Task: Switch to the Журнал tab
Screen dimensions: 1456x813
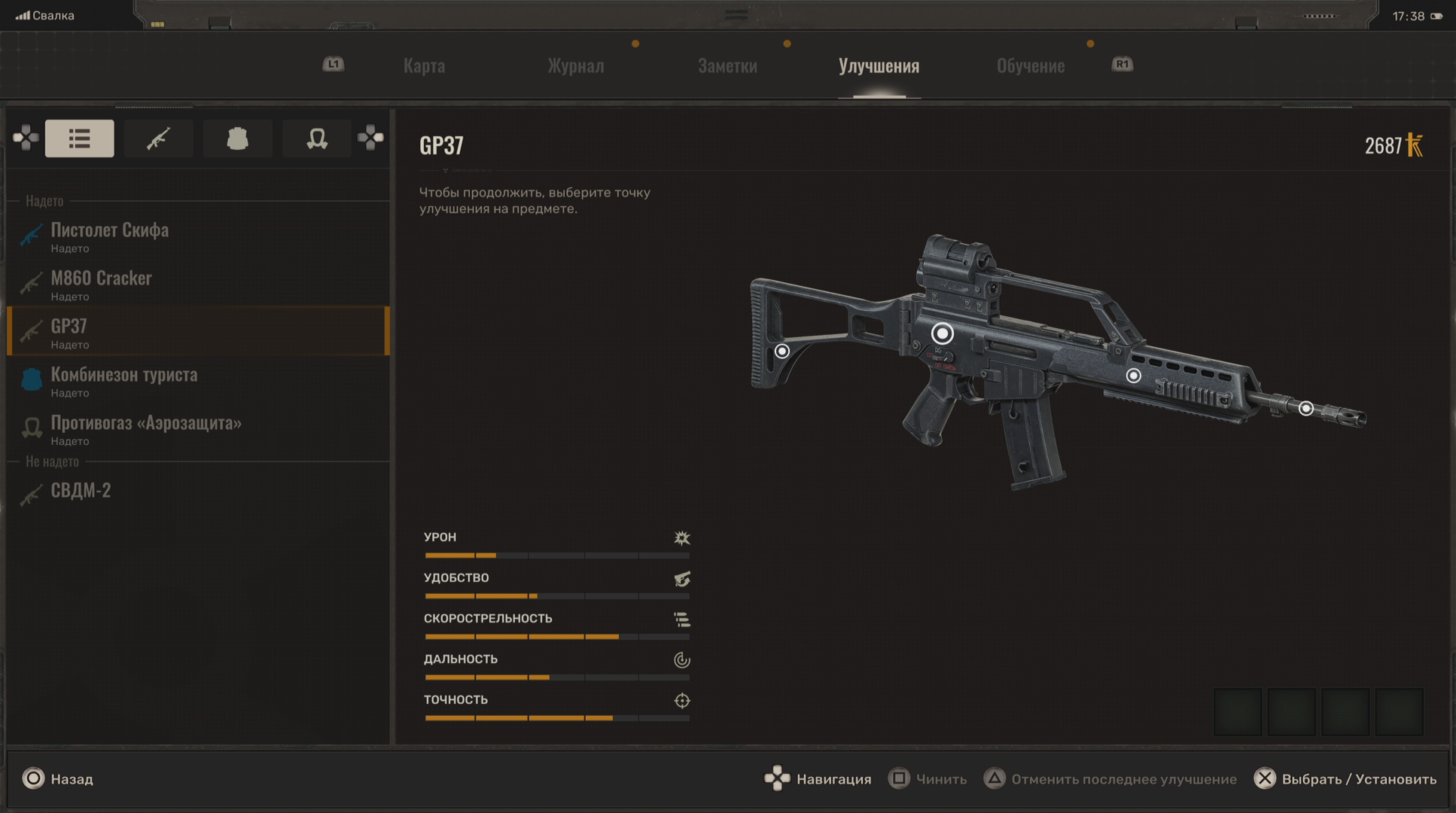Action: point(575,66)
